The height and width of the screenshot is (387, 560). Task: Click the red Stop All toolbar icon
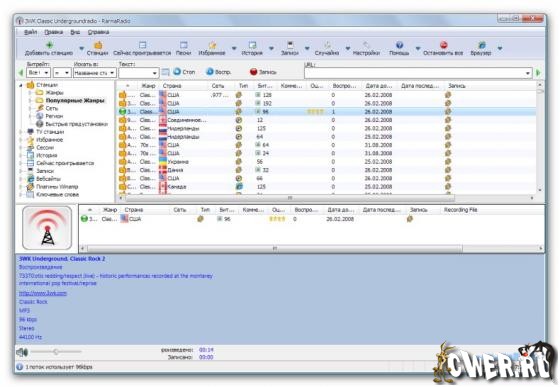[443, 45]
